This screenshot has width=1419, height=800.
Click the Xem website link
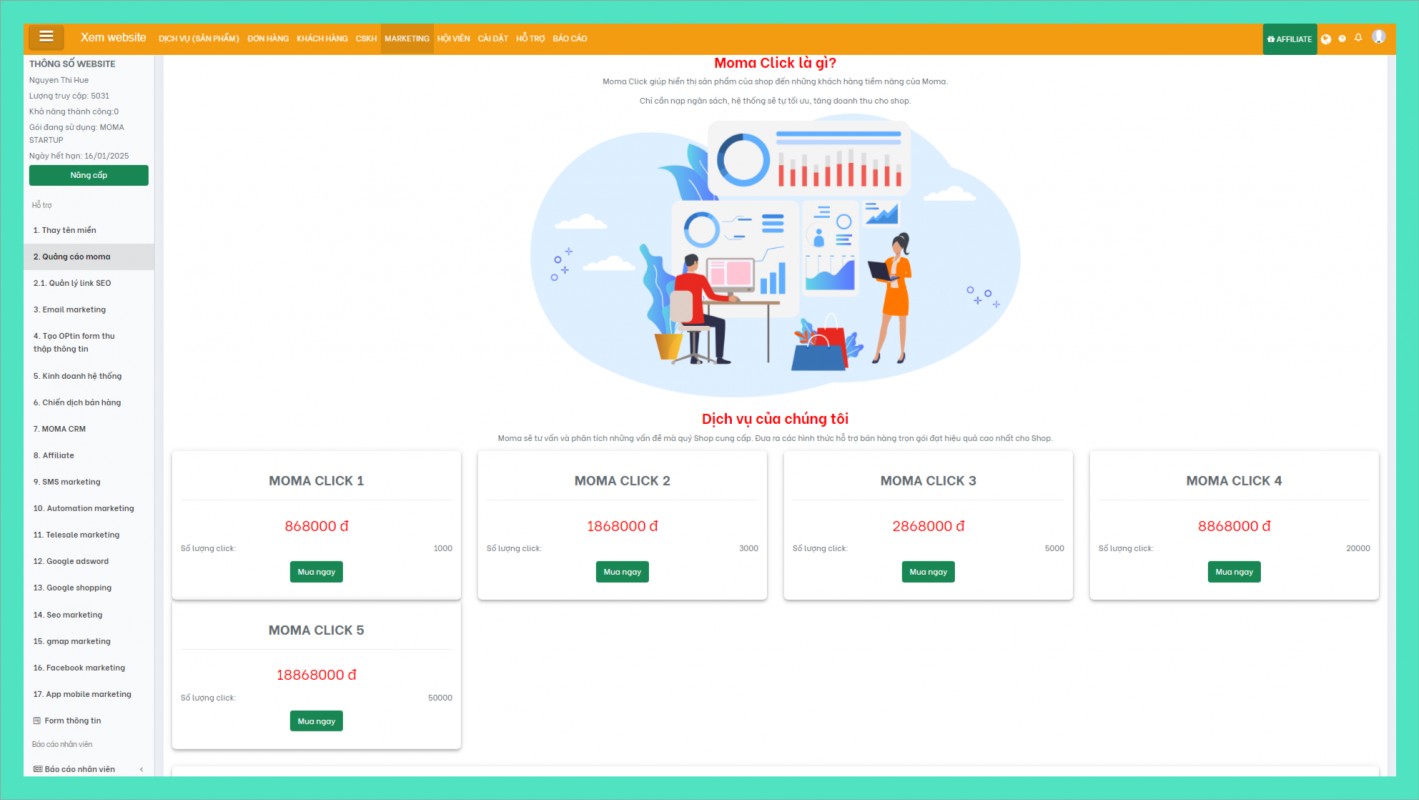(x=113, y=37)
